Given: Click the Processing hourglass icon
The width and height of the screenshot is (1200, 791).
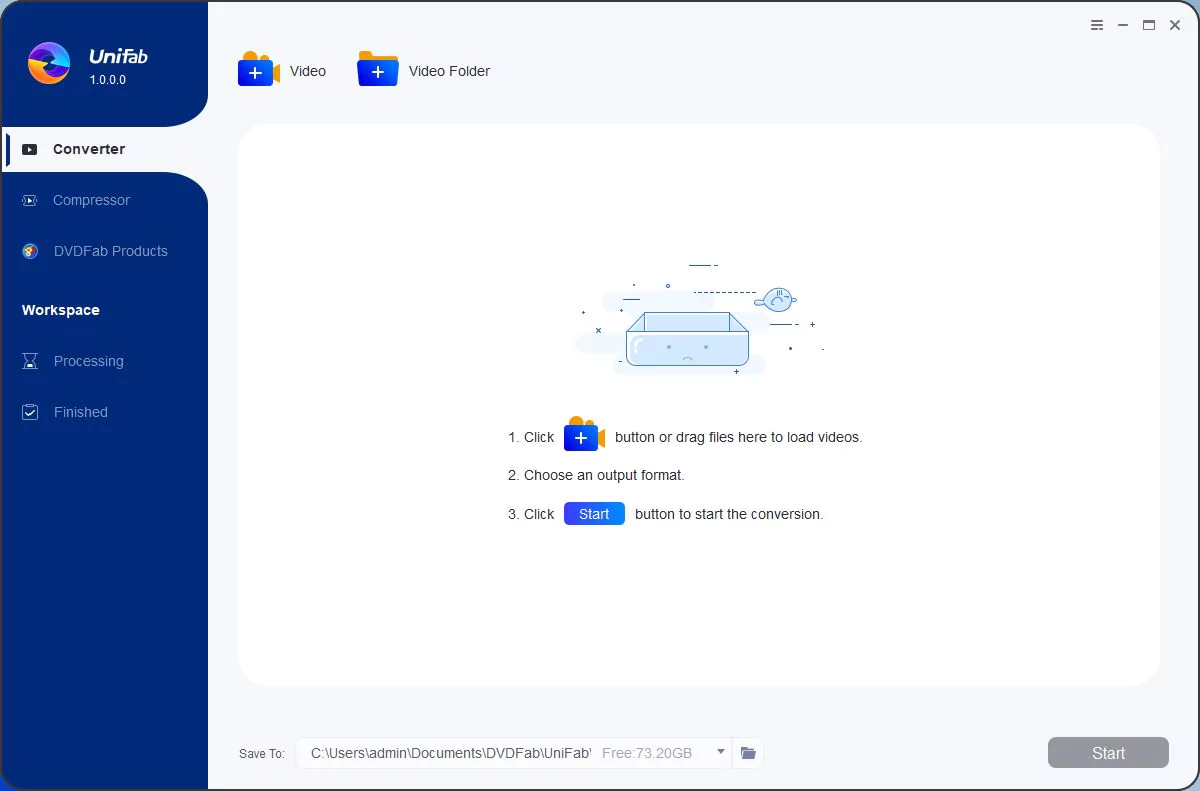Looking at the screenshot, I should [30, 361].
